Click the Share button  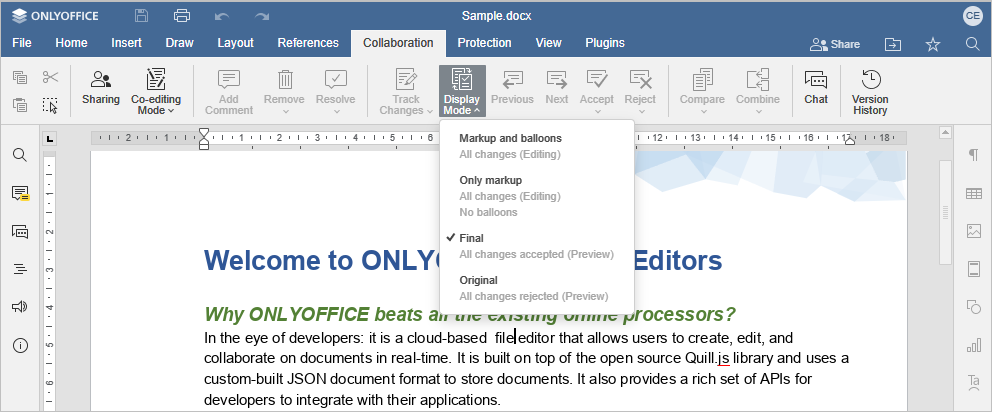pyautogui.click(x=835, y=44)
